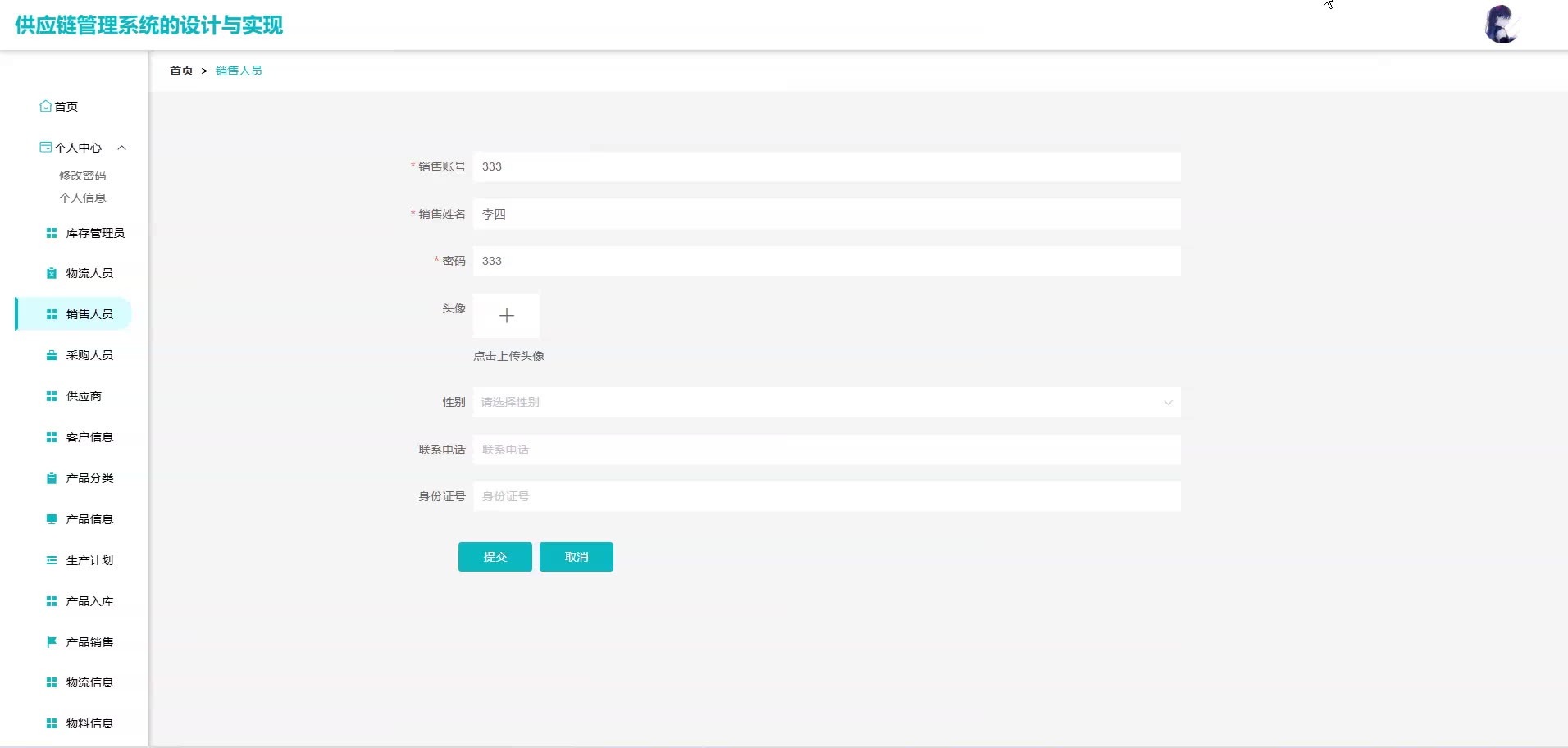This screenshot has height=748, width=1568.
Task: Click the 性别 field label
Action: pos(454,402)
